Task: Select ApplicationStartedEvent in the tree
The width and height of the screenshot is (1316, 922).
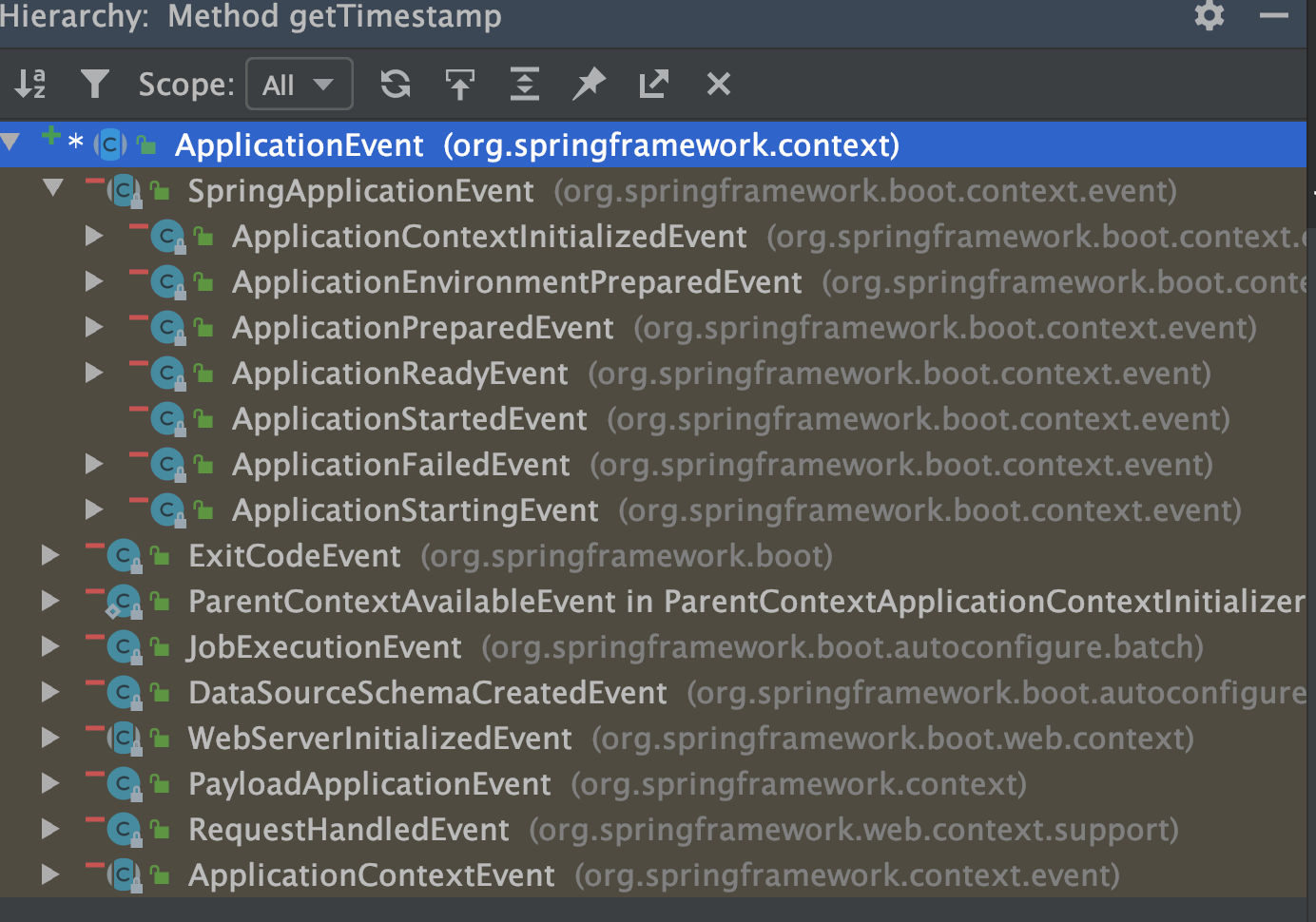Action: point(410,419)
